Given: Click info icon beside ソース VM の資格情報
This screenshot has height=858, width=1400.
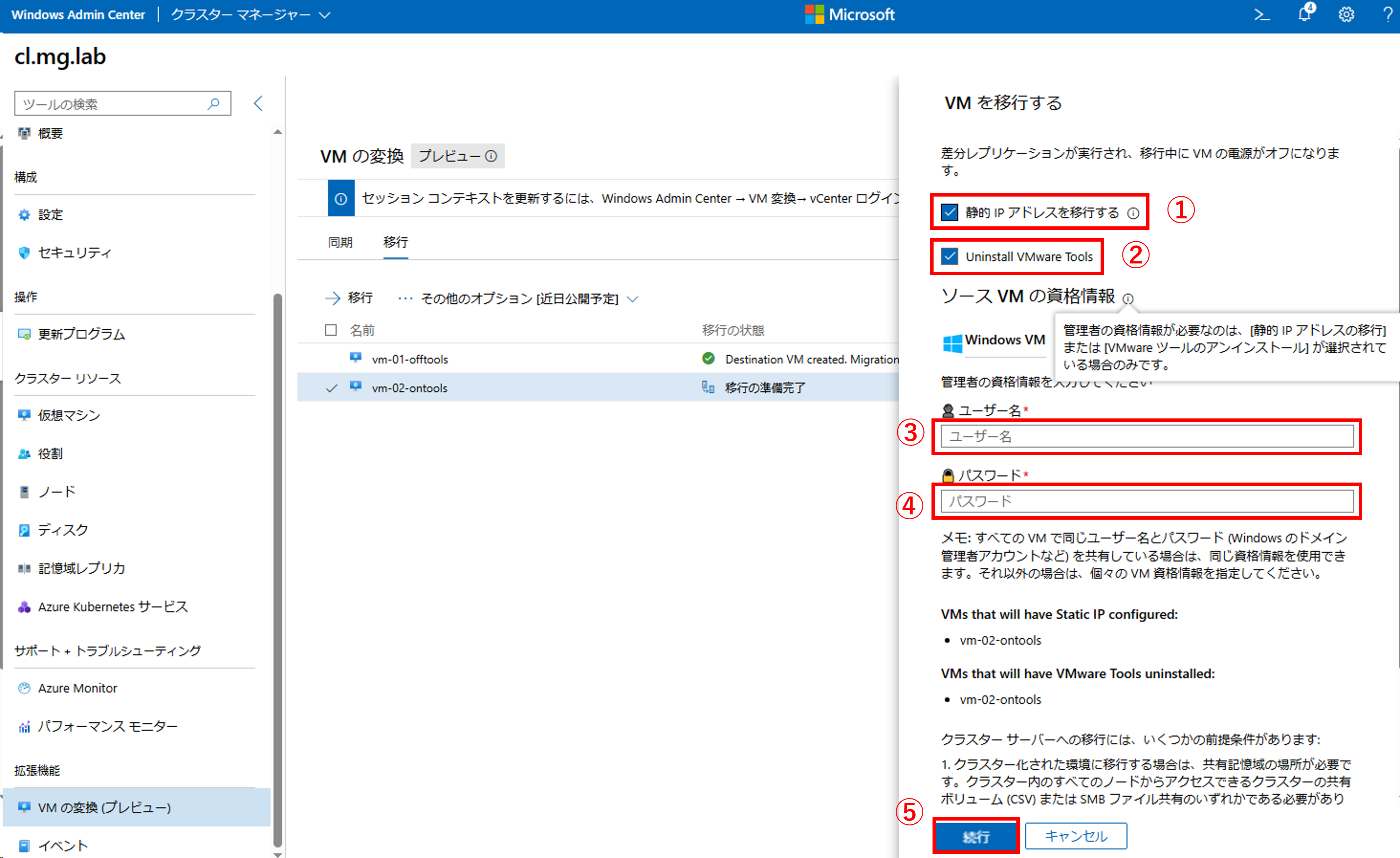Looking at the screenshot, I should [x=1128, y=299].
